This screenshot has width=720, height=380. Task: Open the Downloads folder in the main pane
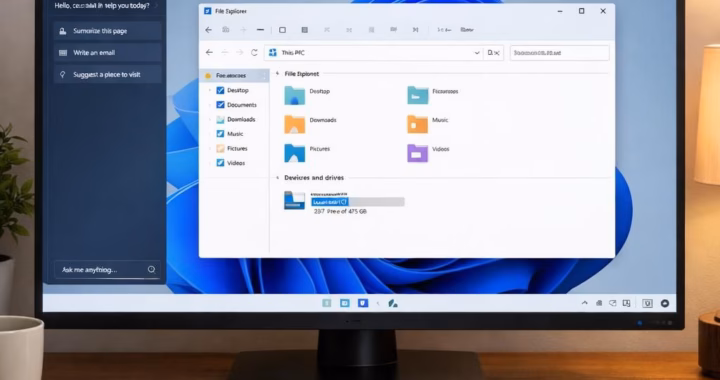coord(294,124)
